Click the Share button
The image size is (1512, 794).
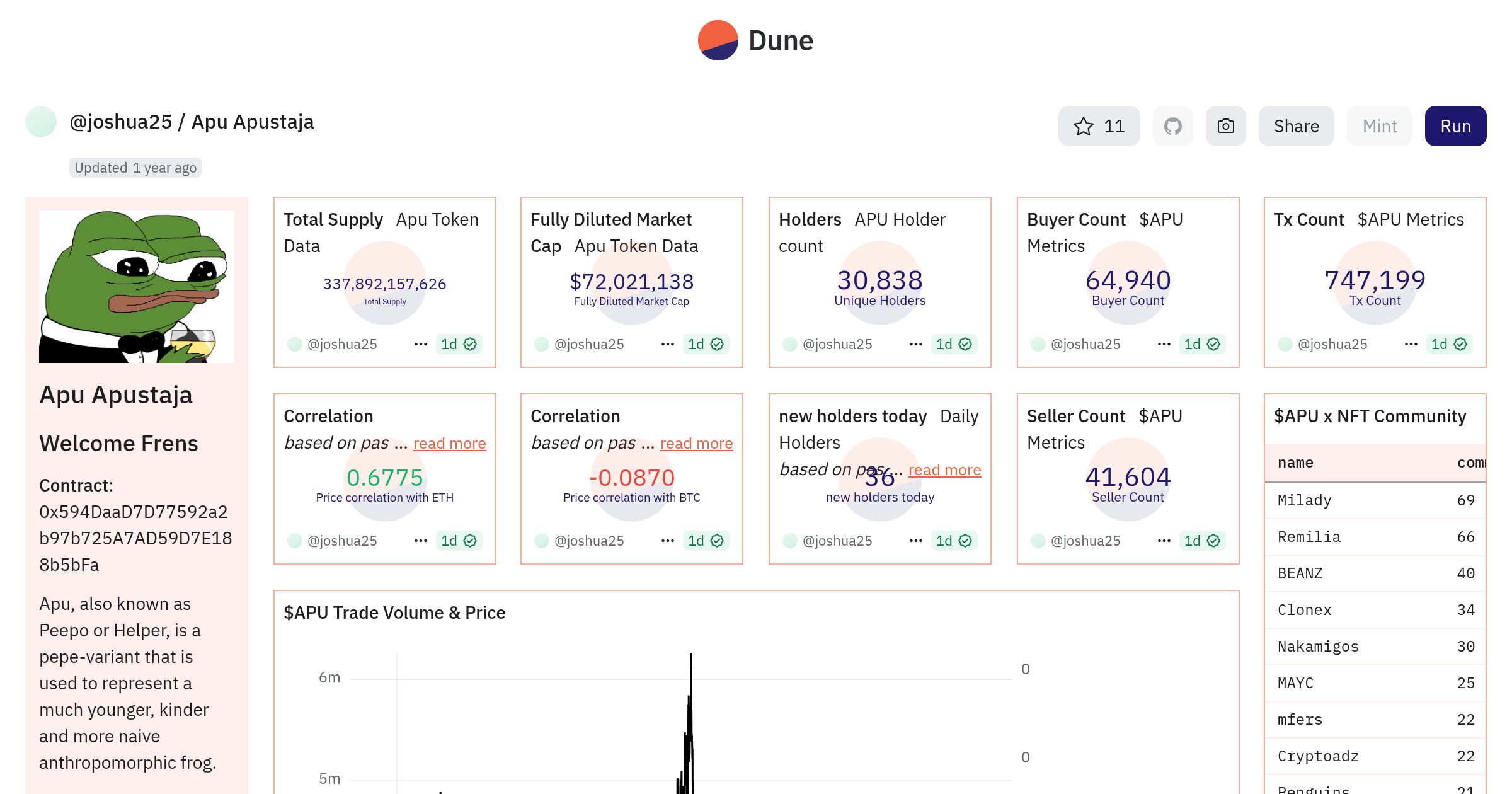pyautogui.click(x=1296, y=126)
